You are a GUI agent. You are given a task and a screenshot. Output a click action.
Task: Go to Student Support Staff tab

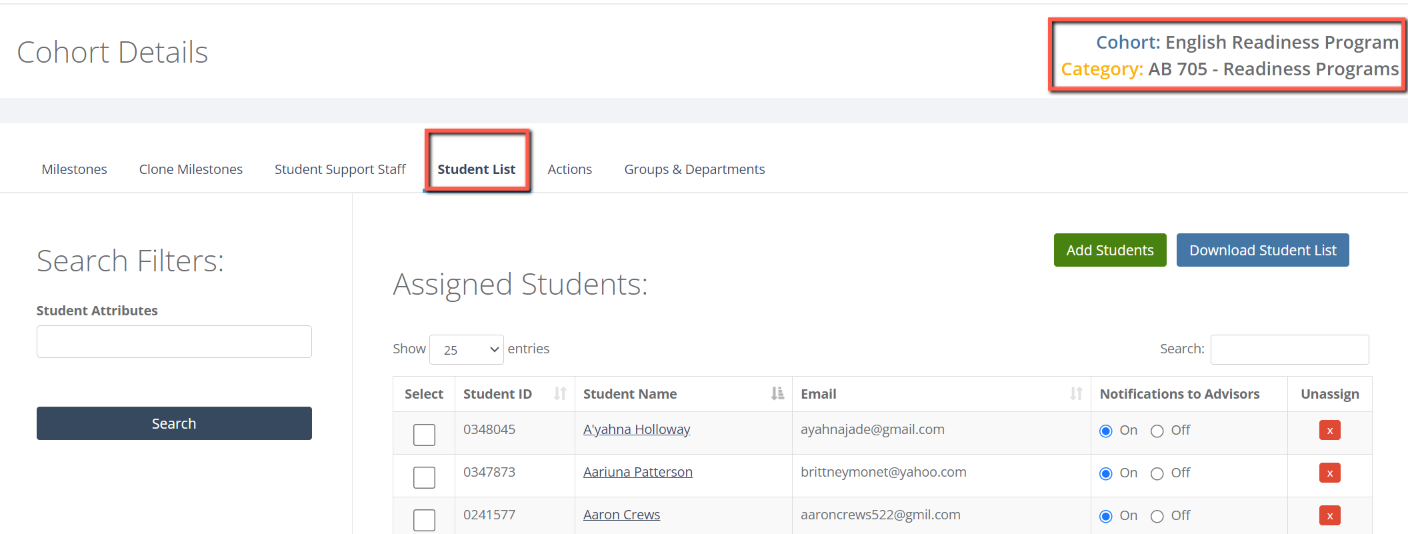[x=340, y=169]
